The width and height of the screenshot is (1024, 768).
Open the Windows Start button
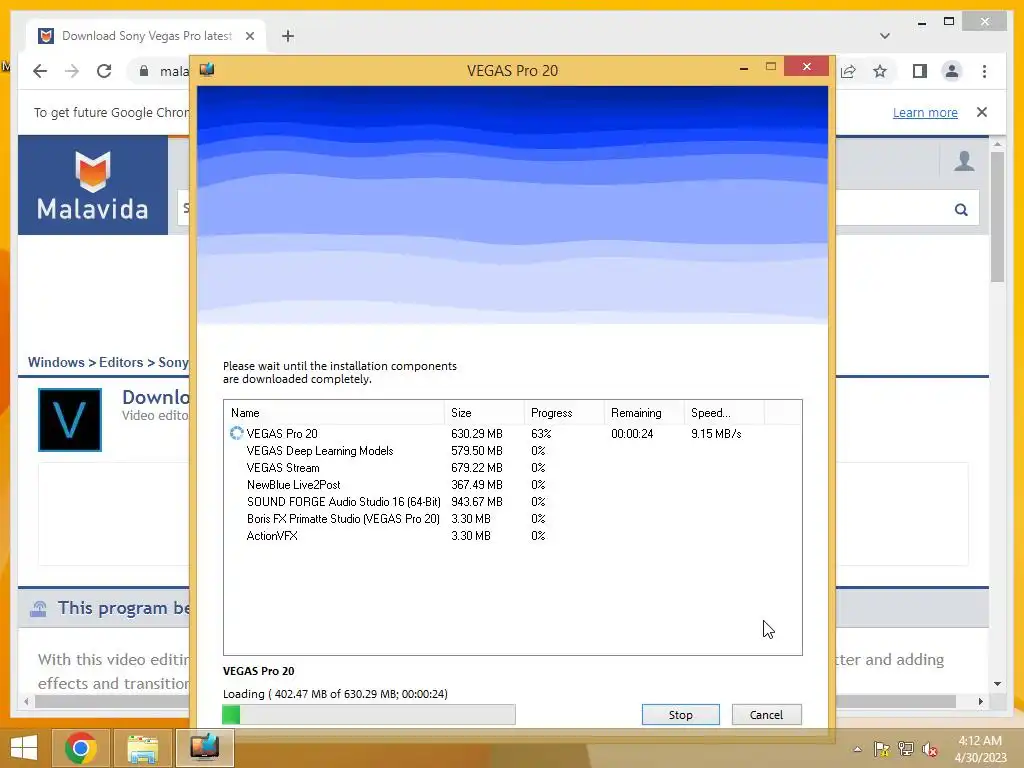pos(24,748)
